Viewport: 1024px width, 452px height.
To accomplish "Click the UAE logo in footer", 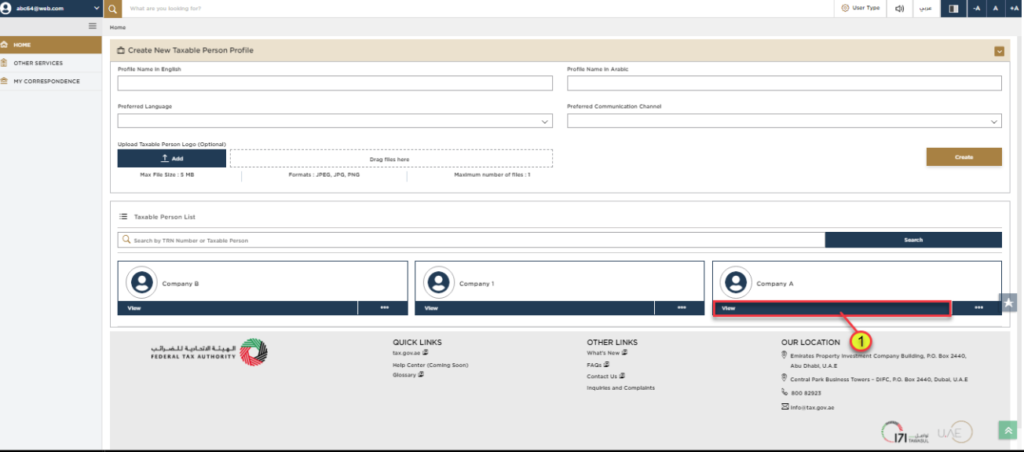I will pos(955,432).
